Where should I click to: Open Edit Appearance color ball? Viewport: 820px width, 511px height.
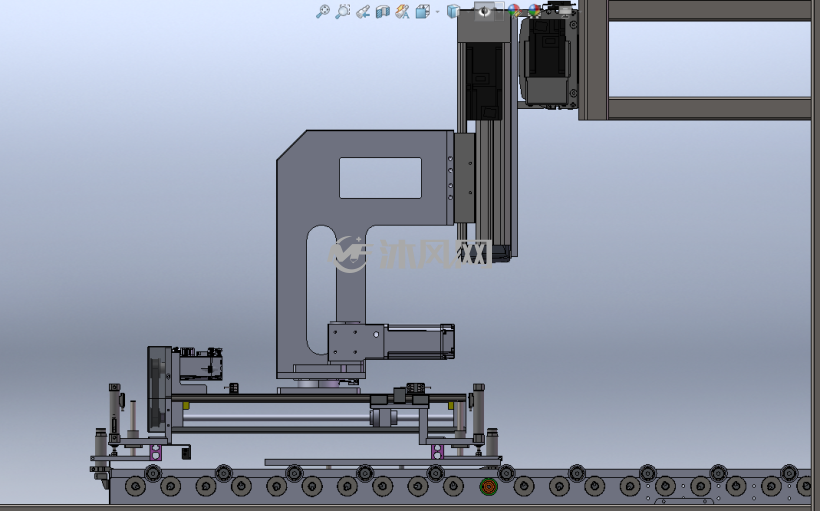tap(514, 10)
